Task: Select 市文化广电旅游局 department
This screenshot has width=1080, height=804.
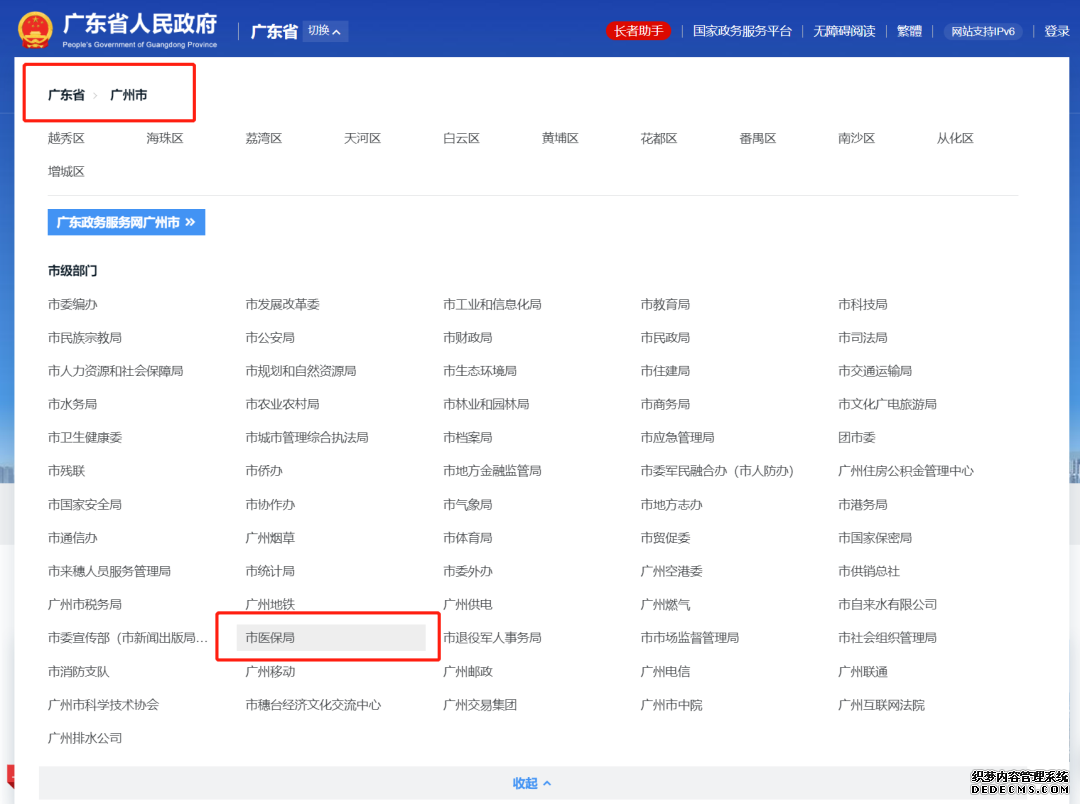Action: click(x=887, y=404)
